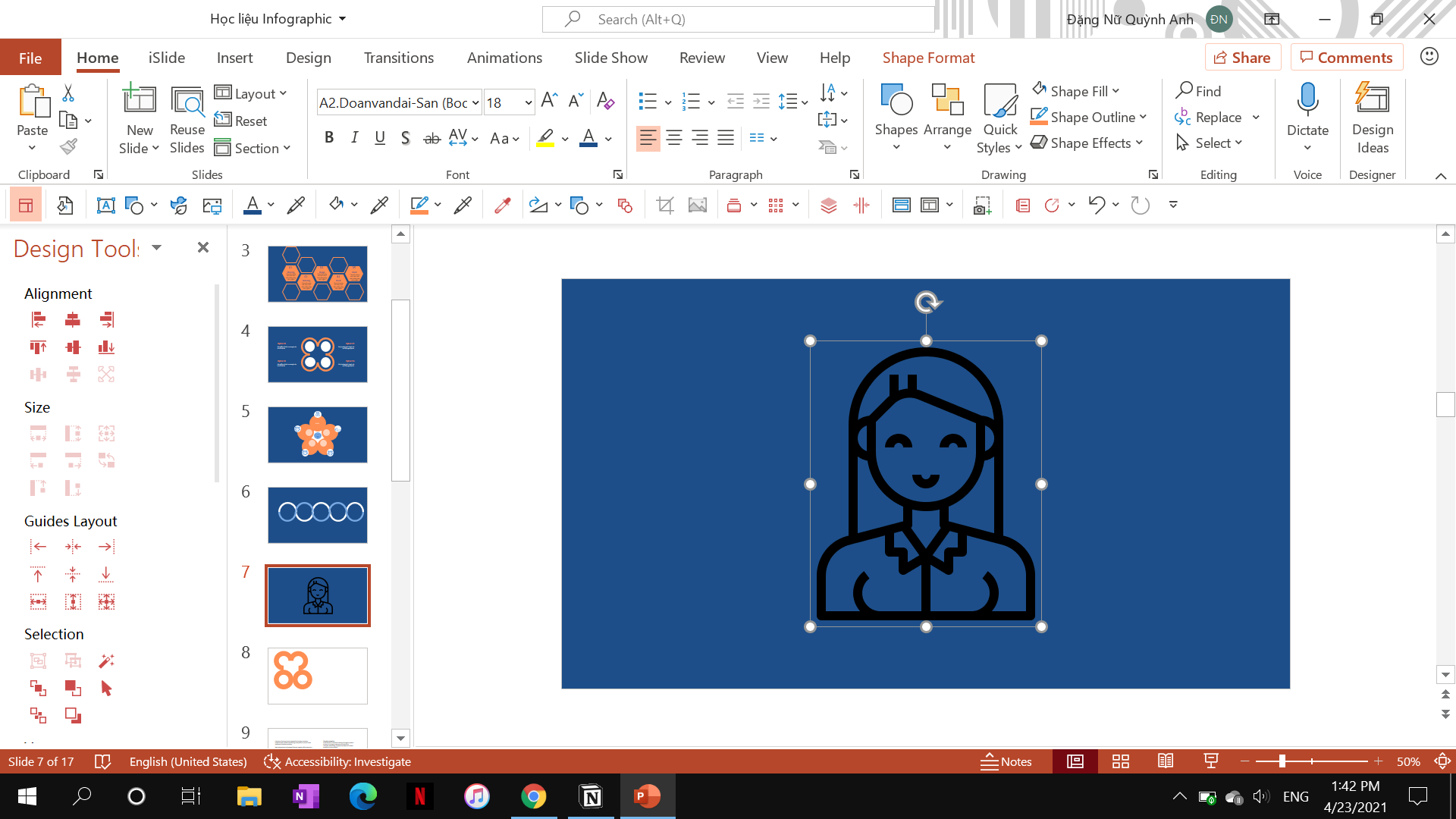Click the bottom guide arrow in Guides Layout

[x=107, y=574]
